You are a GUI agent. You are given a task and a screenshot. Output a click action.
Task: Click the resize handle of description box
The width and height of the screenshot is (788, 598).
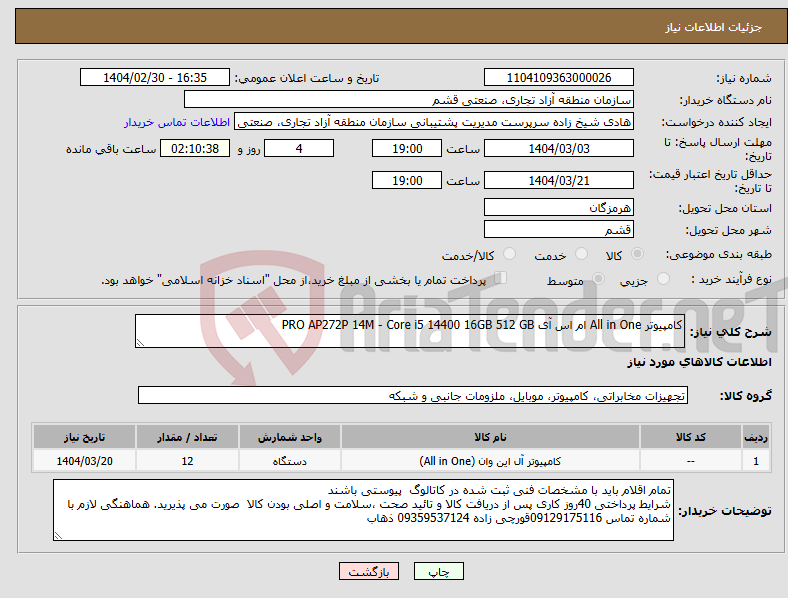coord(140,343)
